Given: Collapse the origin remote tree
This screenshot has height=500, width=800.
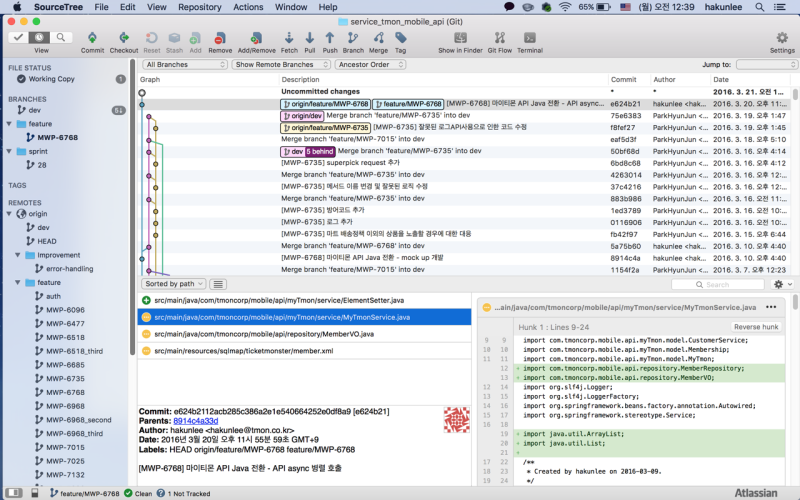Looking at the screenshot, I should tap(9, 214).
